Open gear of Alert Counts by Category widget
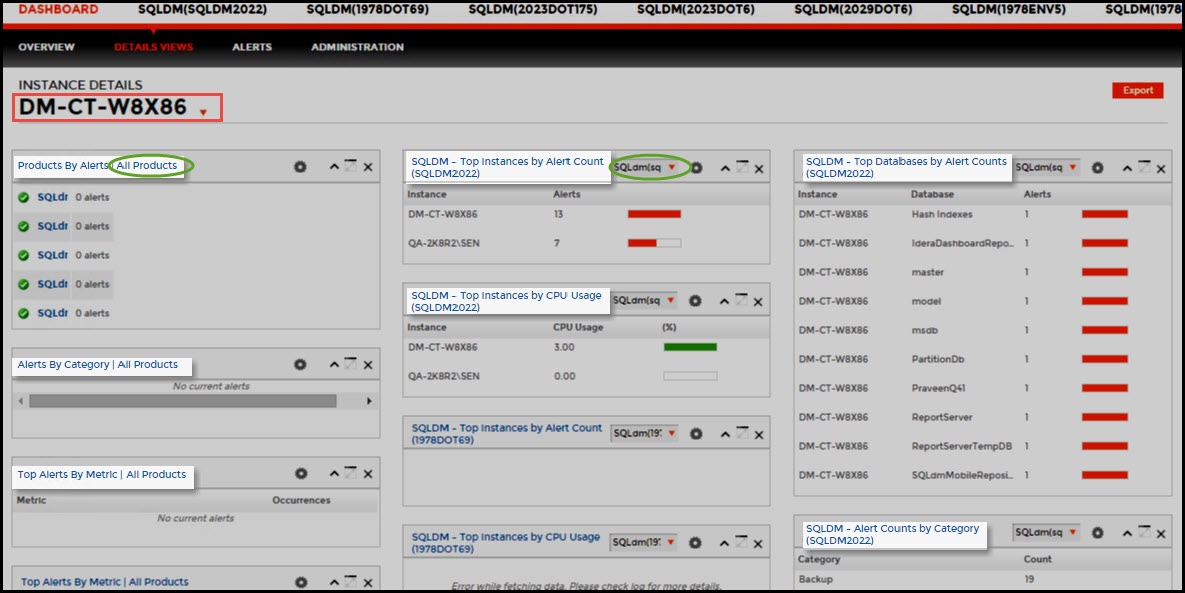 coord(1097,533)
